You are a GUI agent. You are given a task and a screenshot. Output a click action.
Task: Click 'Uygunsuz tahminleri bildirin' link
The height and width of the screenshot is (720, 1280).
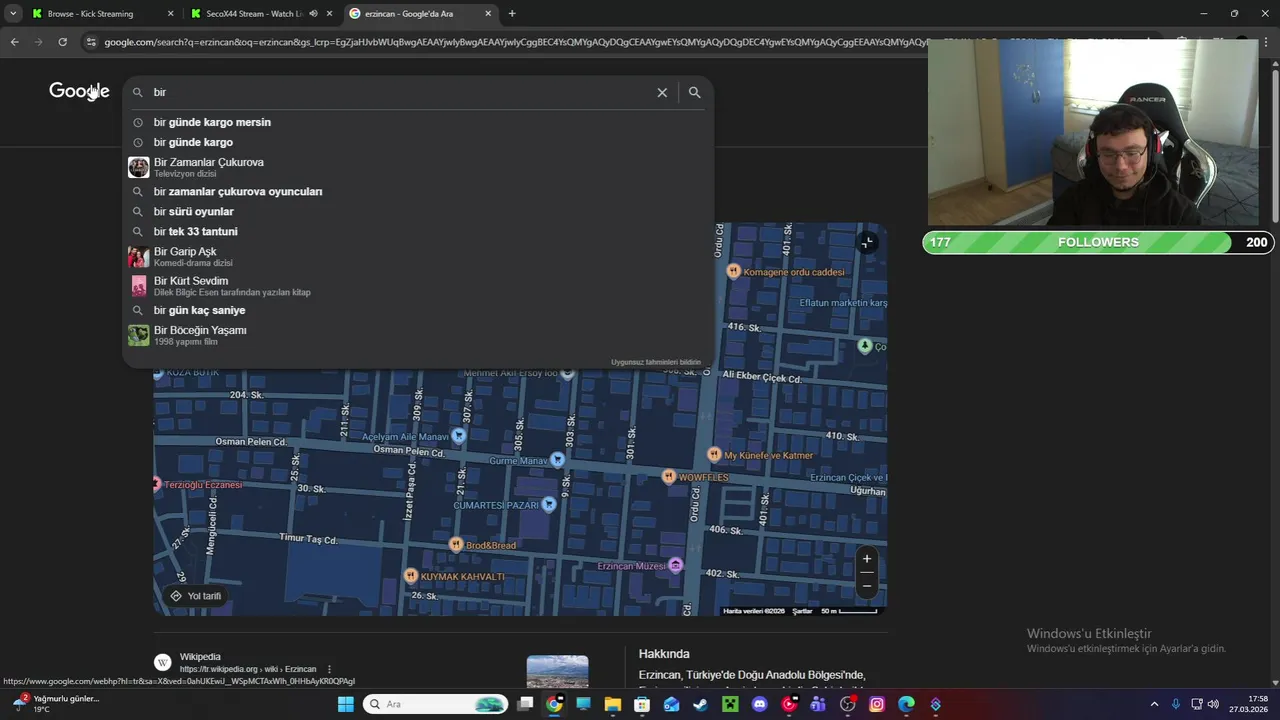[x=656, y=362]
